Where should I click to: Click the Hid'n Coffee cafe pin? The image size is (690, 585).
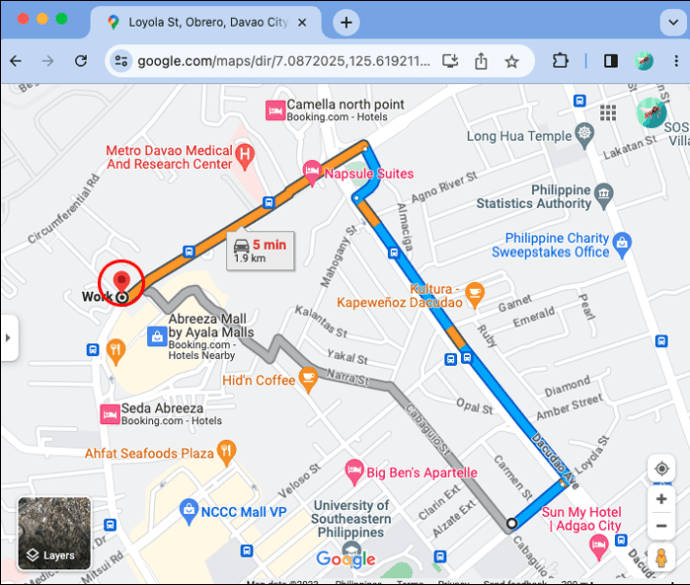[x=308, y=380]
